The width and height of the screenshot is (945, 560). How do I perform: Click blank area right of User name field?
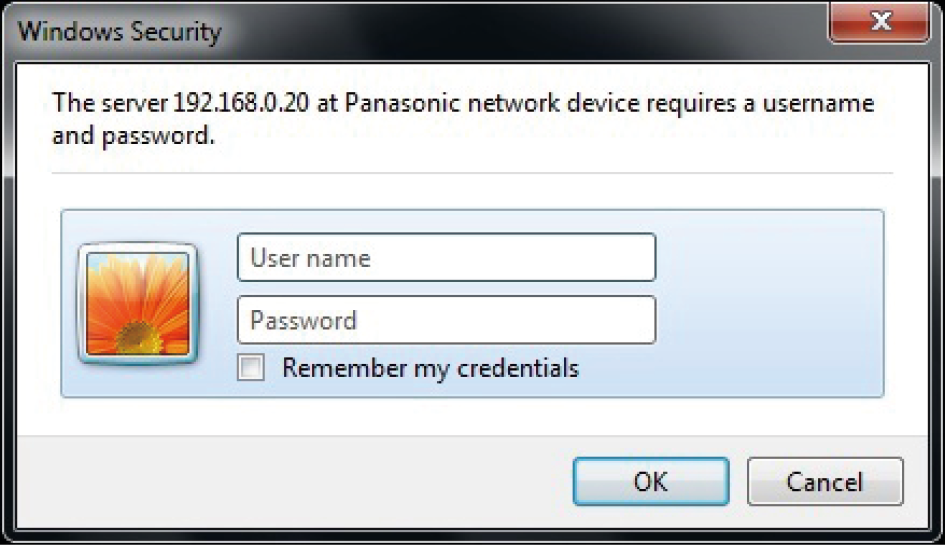pos(770,258)
